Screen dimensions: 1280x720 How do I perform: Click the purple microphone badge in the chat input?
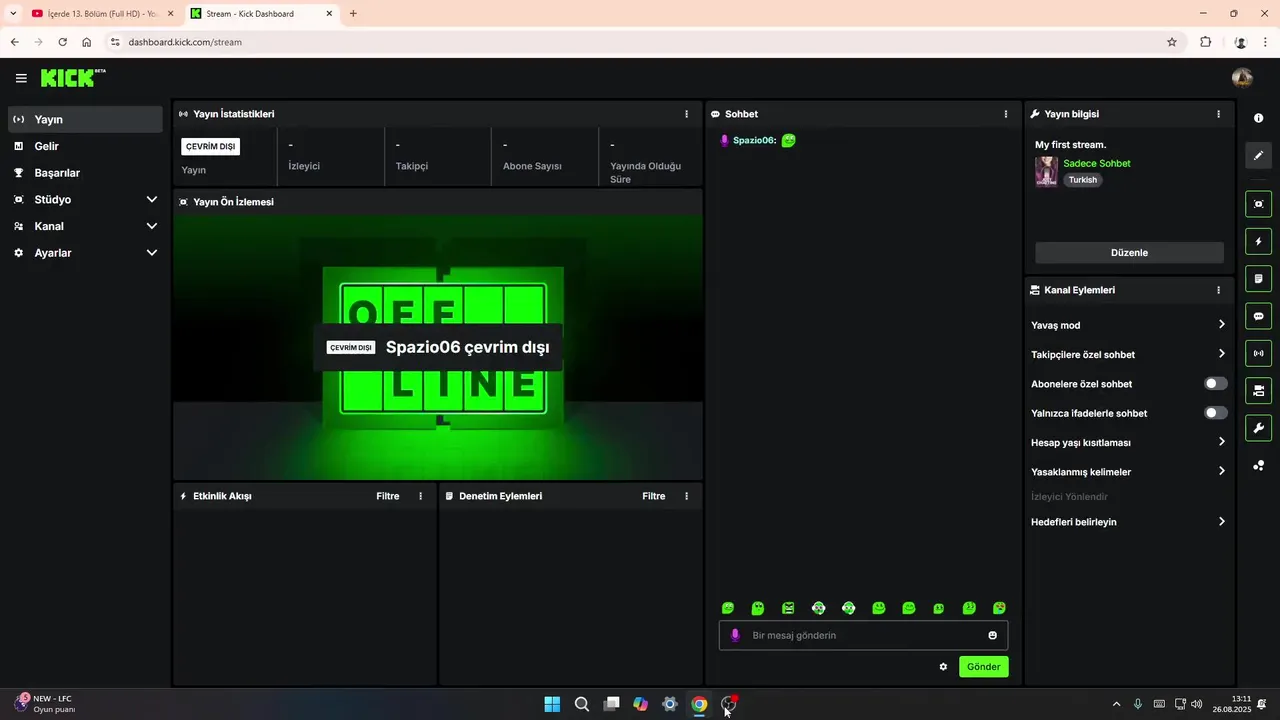pyautogui.click(x=736, y=635)
